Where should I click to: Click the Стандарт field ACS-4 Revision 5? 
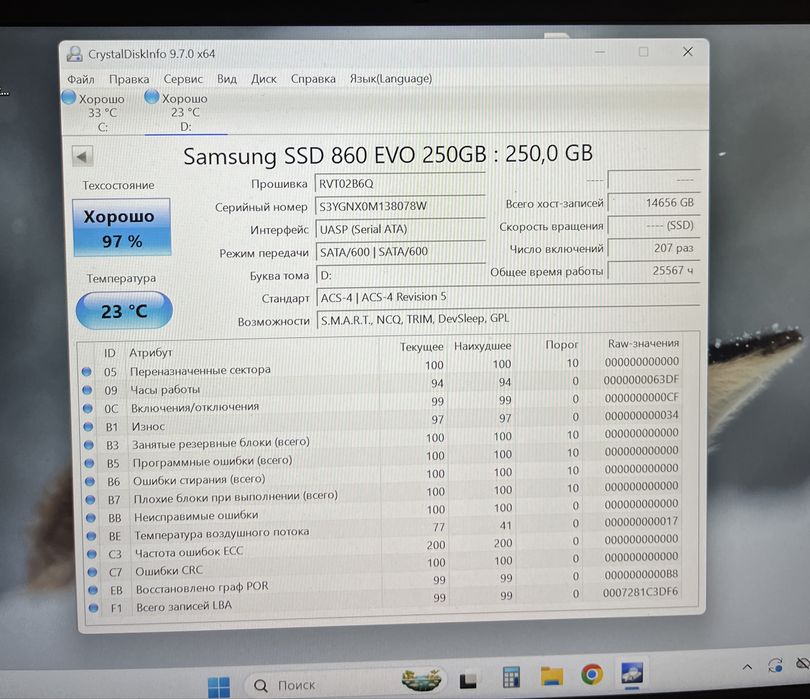508,298
